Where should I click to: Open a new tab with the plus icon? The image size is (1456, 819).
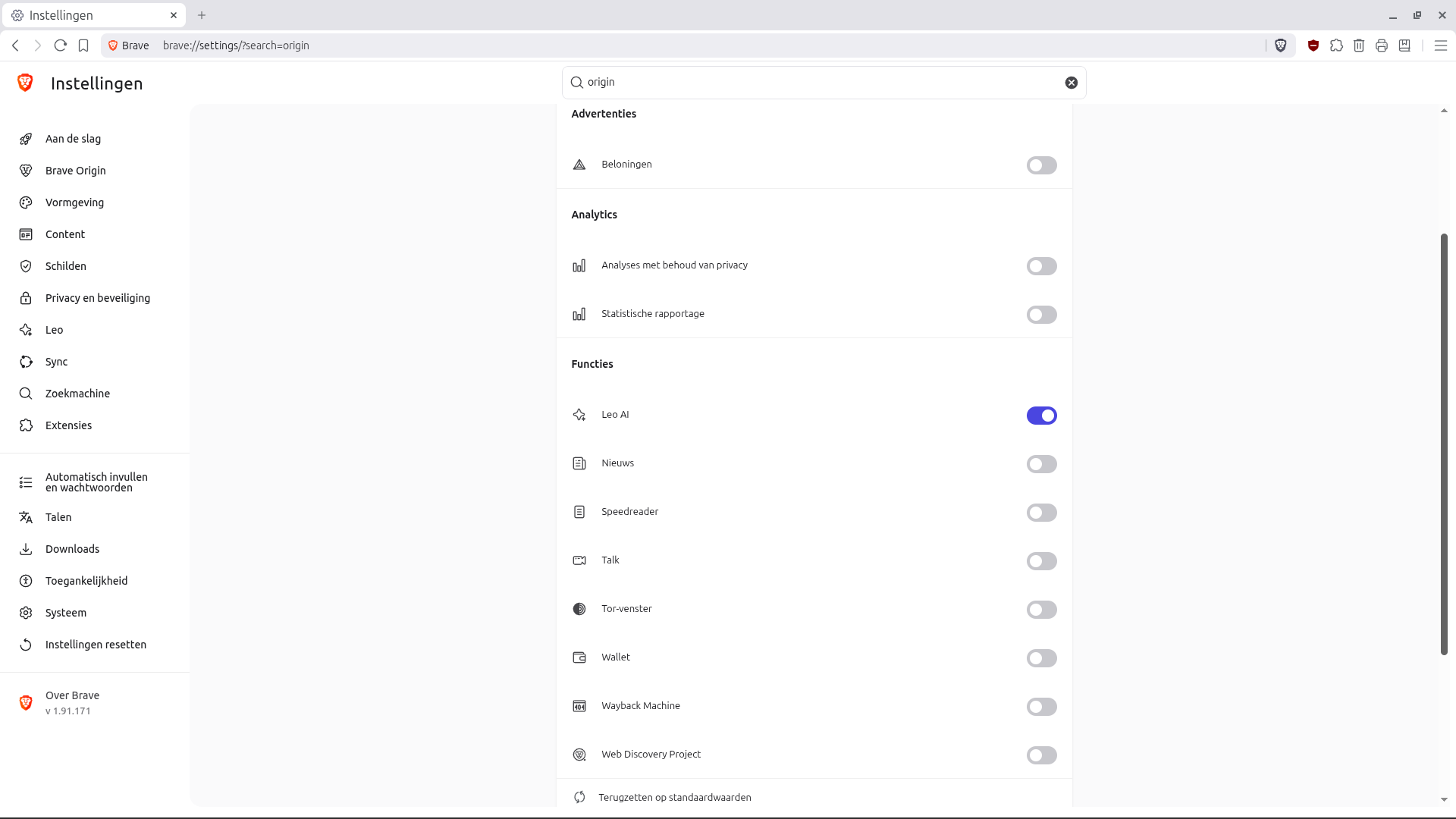click(202, 15)
